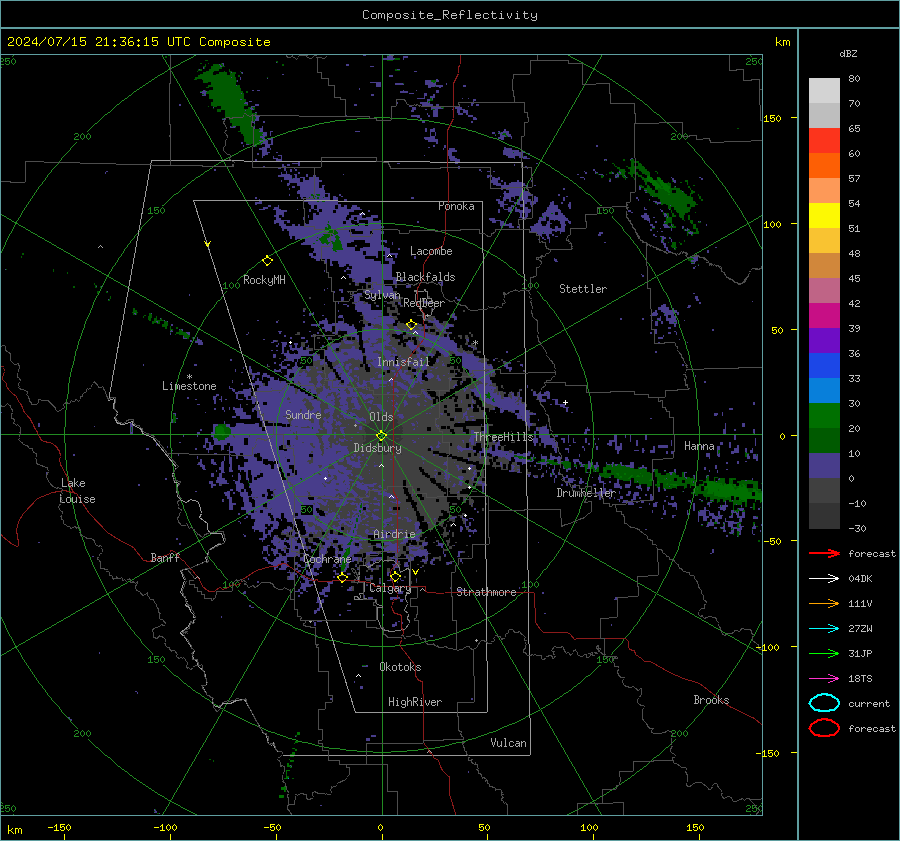Click the Composite_Reflectivity title text
This screenshot has width=900, height=841.
[x=449, y=15]
